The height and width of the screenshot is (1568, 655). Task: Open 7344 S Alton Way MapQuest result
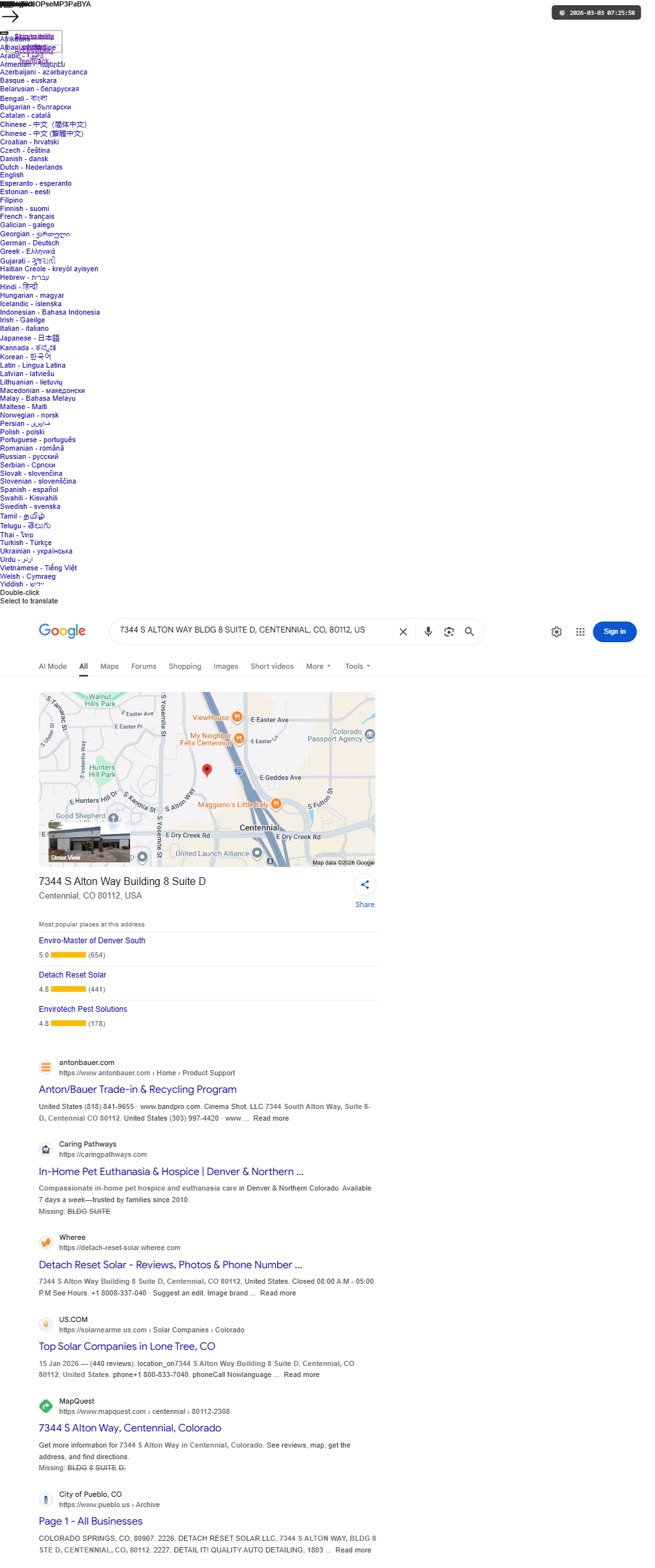pos(130,1428)
